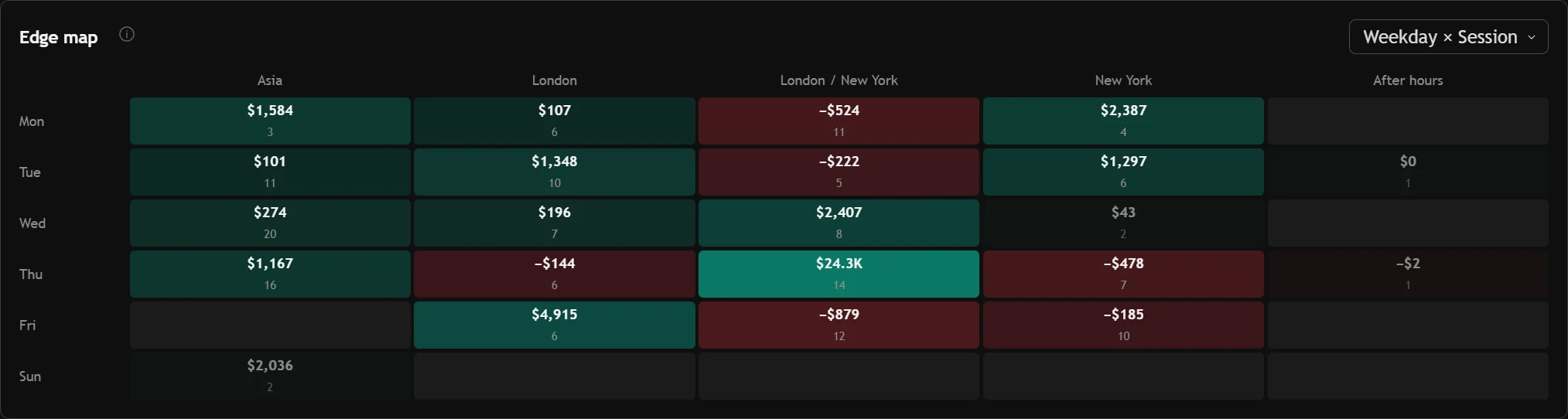Select the Tuesday London $1,348 cell

tap(555, 172)
